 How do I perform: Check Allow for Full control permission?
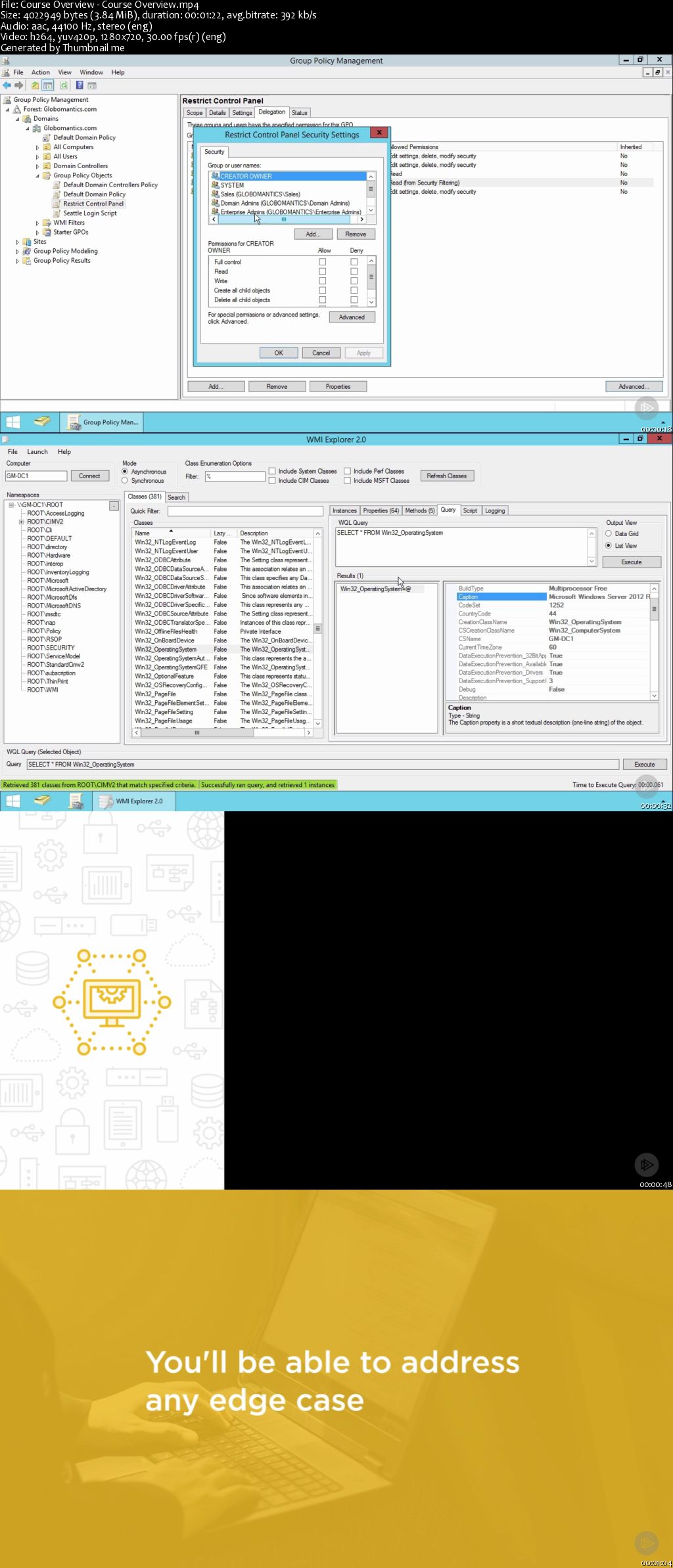[x=323, y=262]
